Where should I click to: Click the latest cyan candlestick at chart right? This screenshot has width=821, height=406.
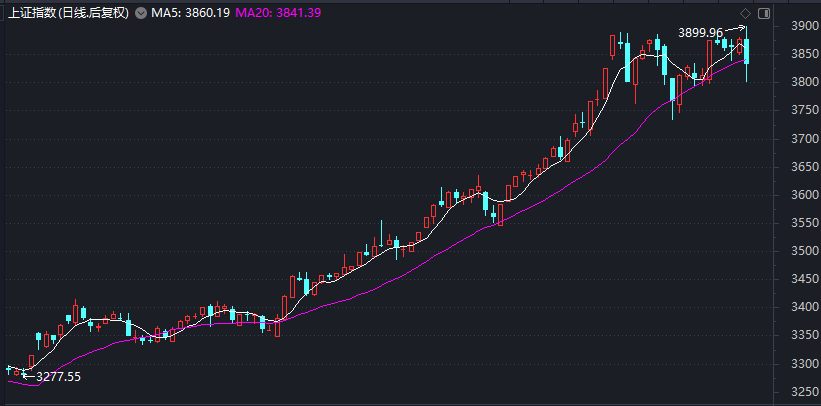[x=747, y=51]
